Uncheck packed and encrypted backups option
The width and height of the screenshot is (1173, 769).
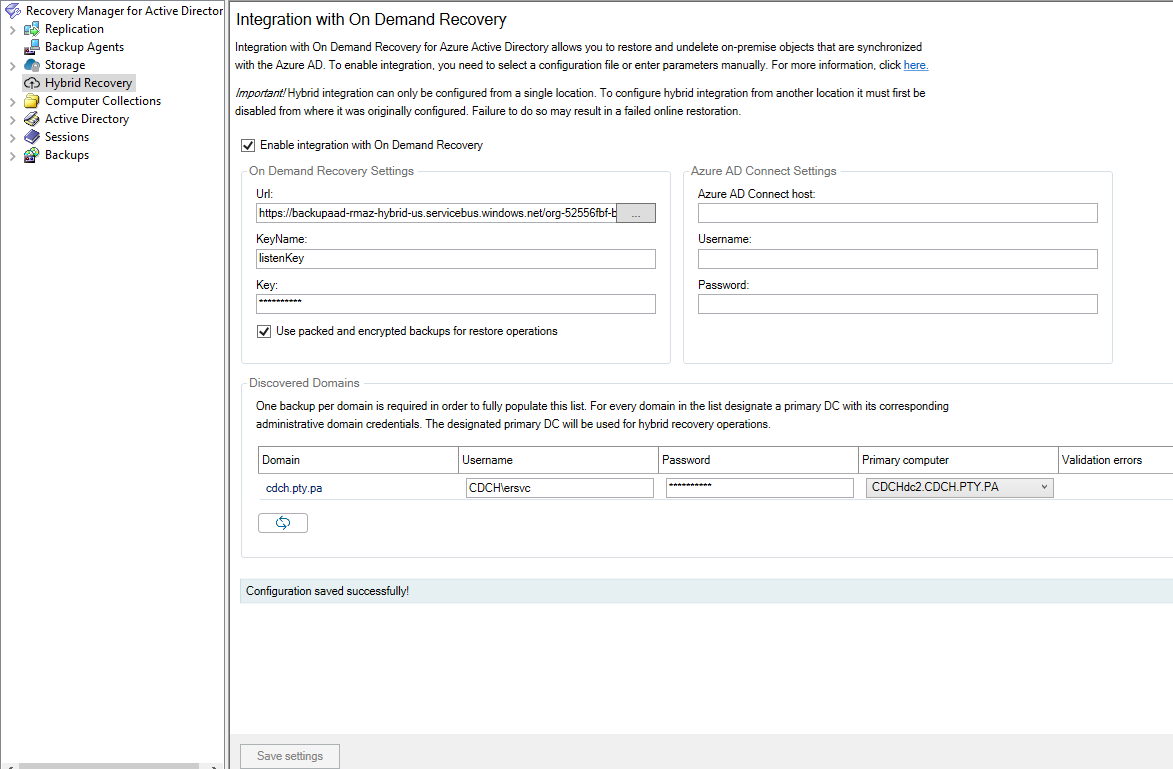[263, 331]
